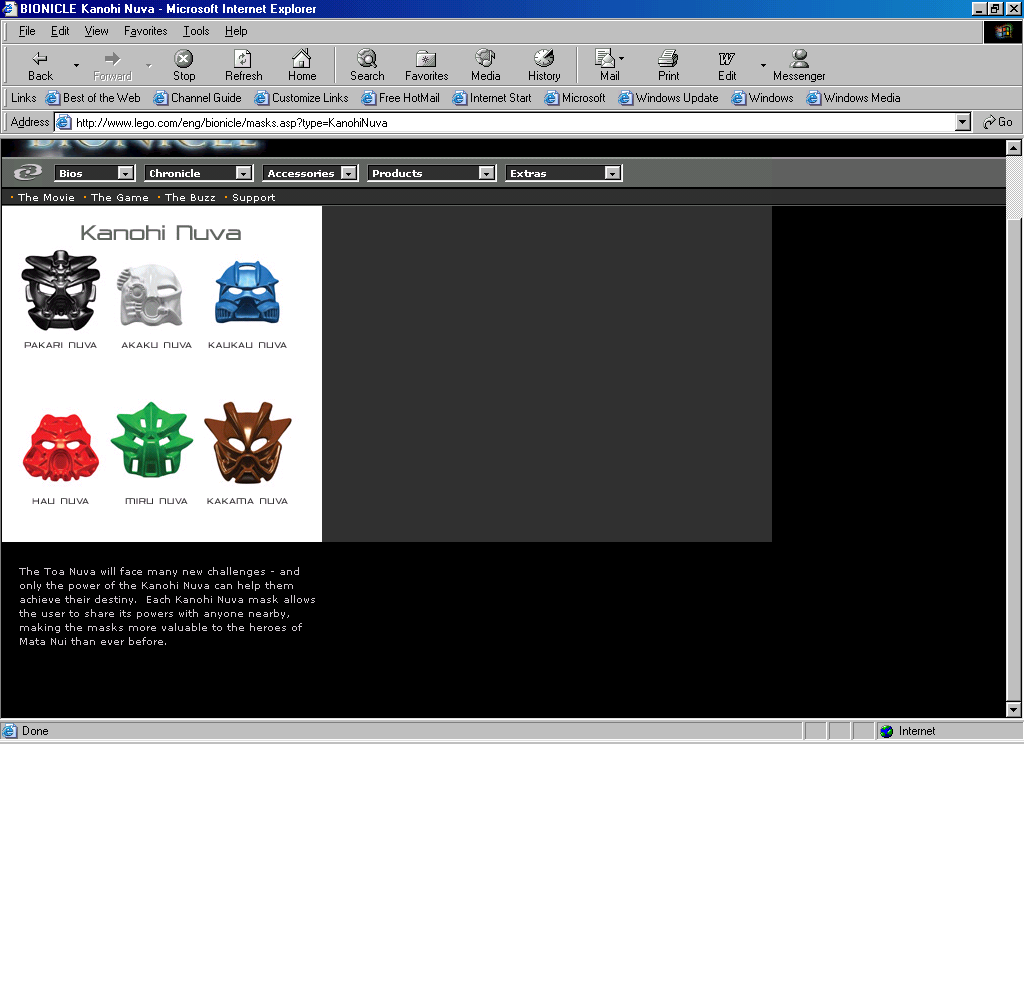The height and width of the screenshot is (1000, 1024).
Task: Open the Edit menu in menu bar
Action: [60, 31]
